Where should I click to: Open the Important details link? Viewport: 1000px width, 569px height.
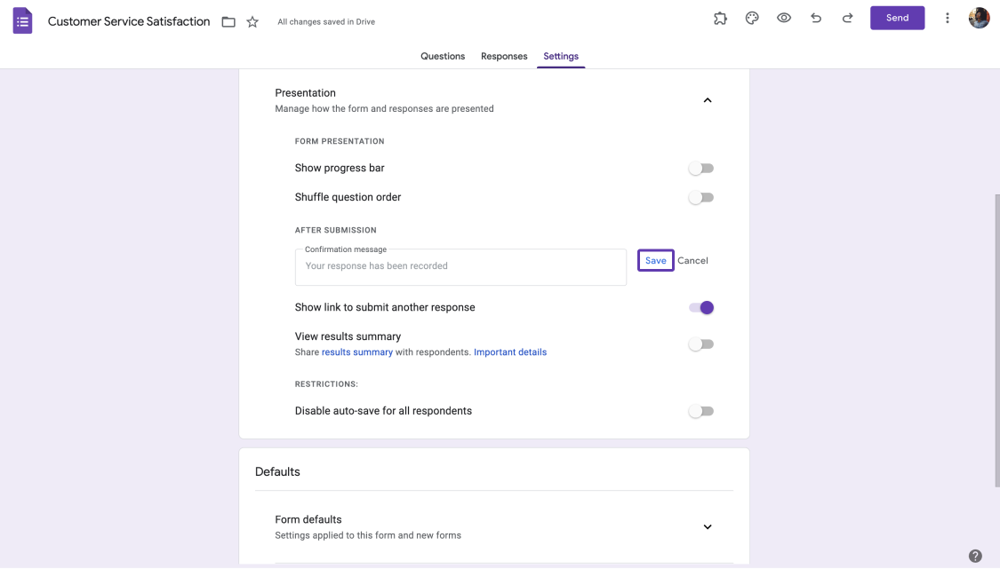[510, 352]
